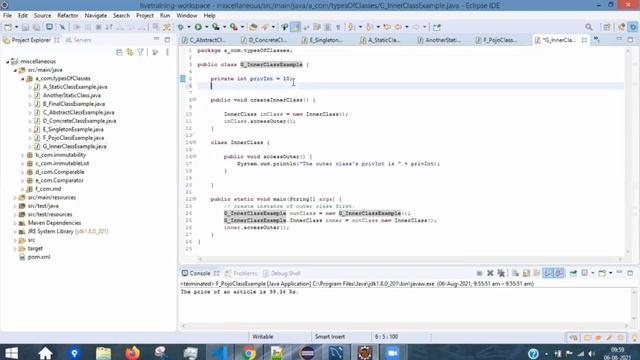Click the New file toolbar icon
Screen dimensions: 640x360
click(x=8, y=27)
